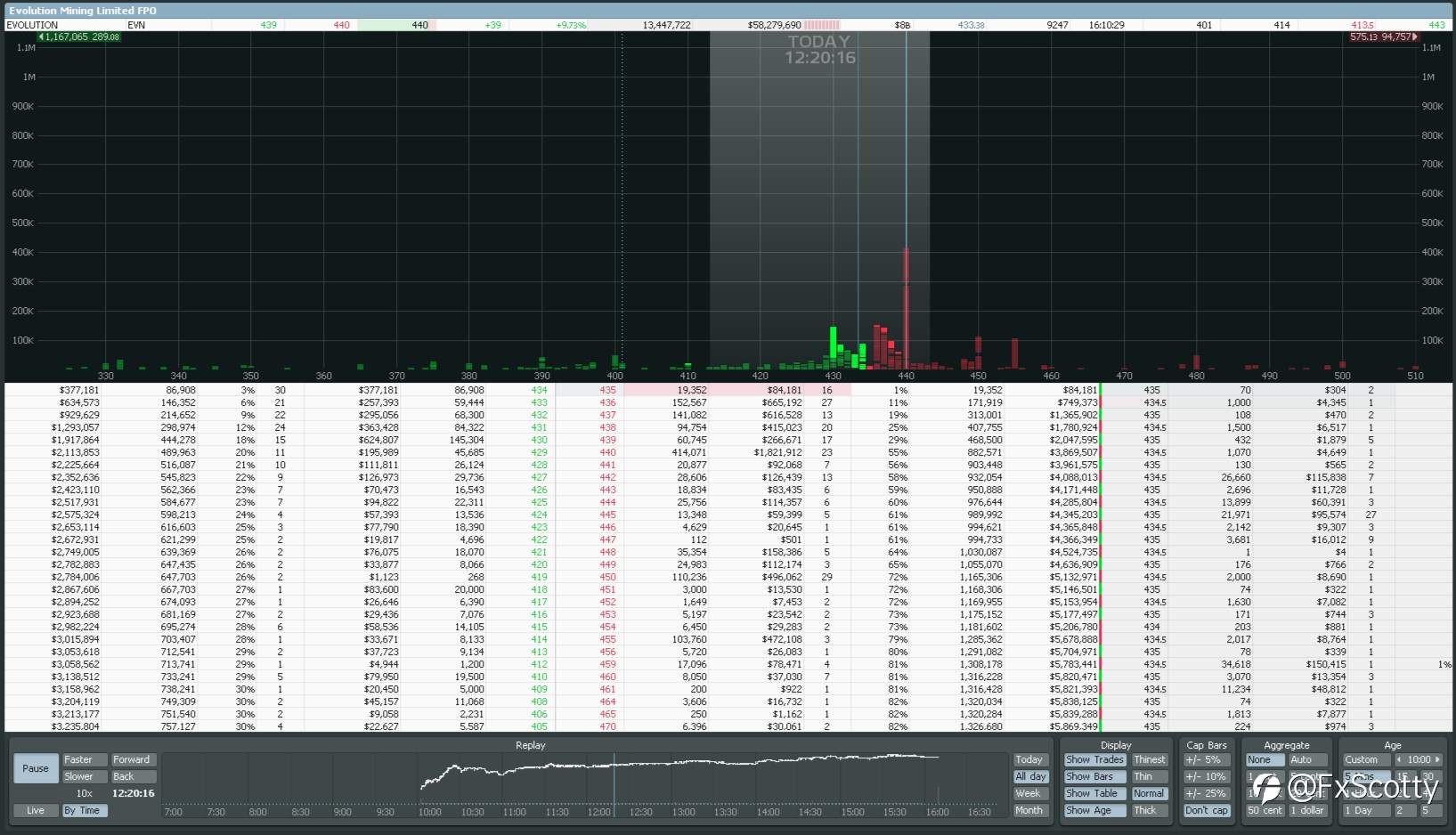Select the Week time range

click(x=1030, y=794)
